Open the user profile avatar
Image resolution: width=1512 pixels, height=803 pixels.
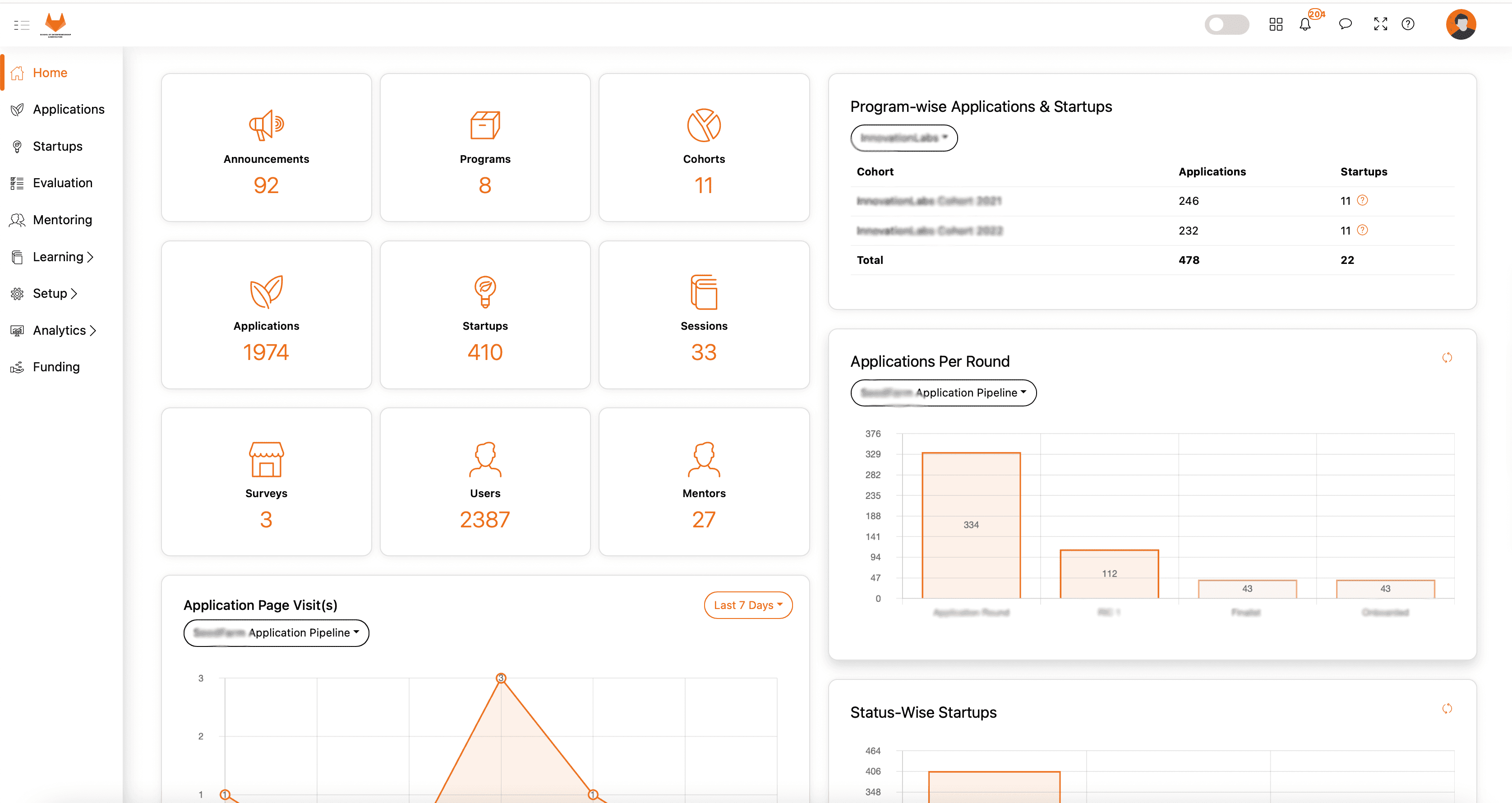(1461, 24)
